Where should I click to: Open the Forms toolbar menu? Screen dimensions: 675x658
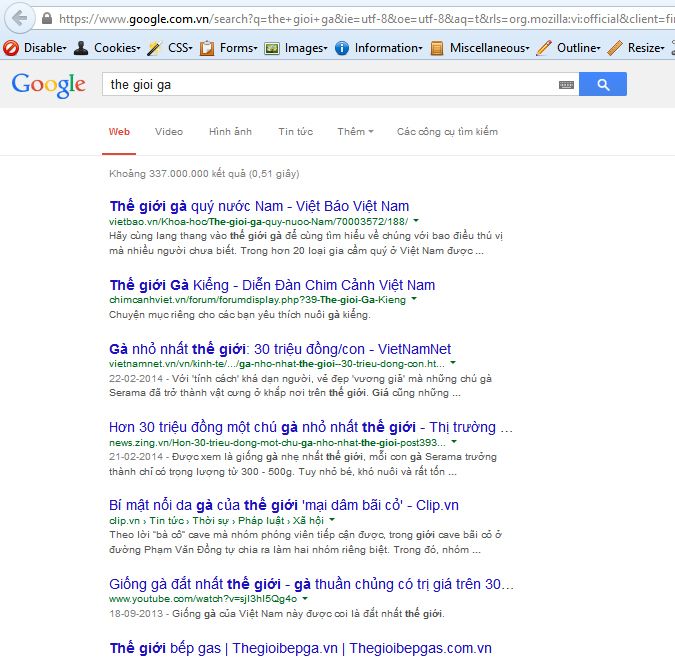(229, 48)
